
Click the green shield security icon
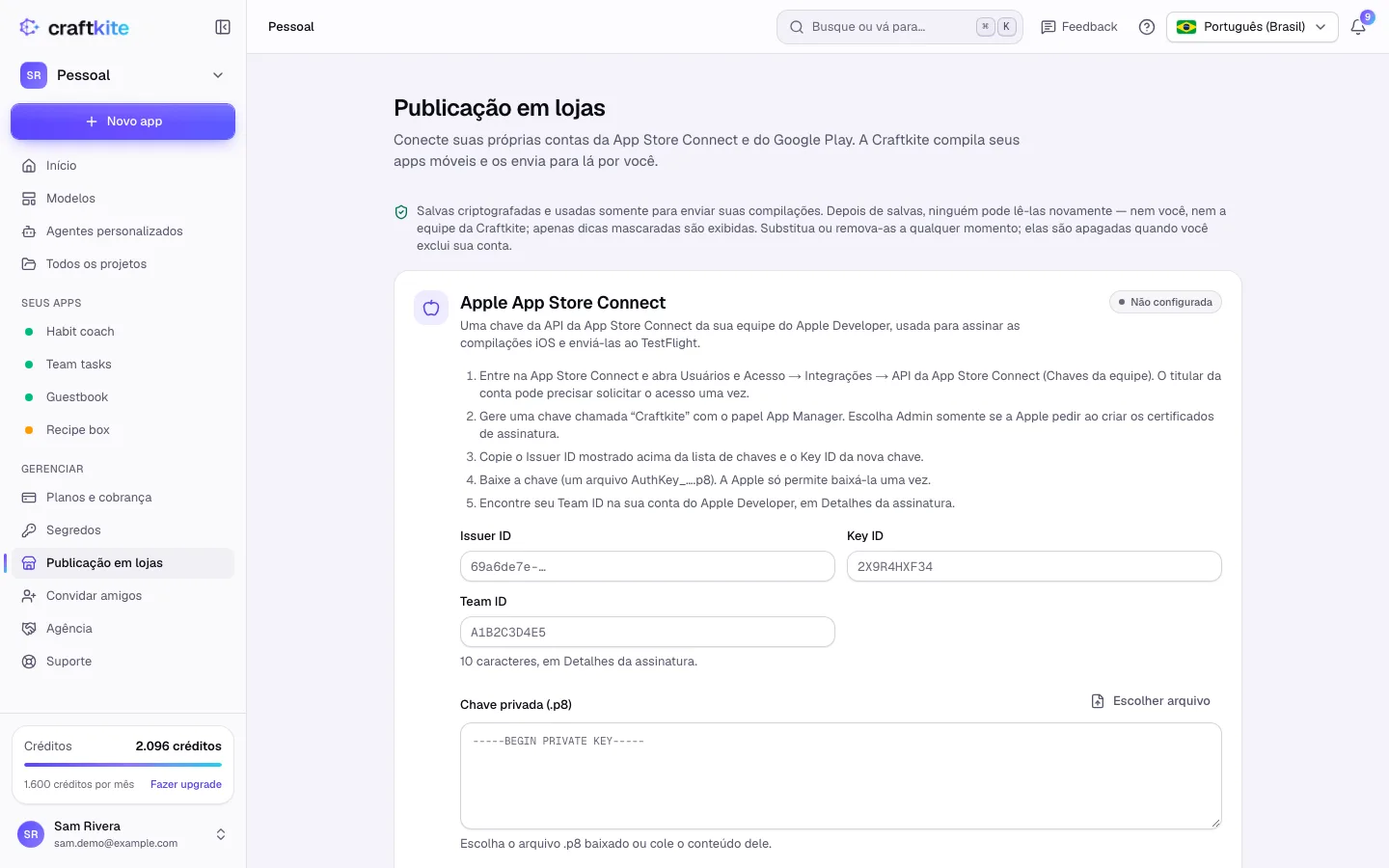click(401, 212)
